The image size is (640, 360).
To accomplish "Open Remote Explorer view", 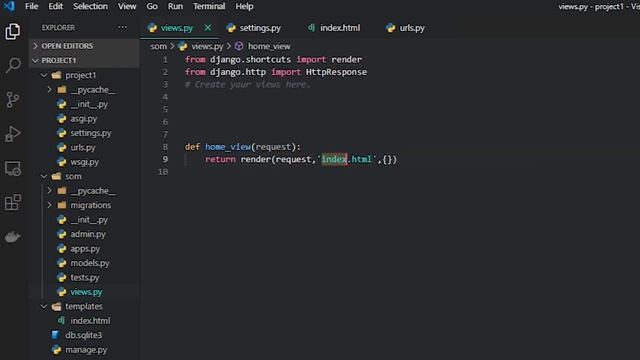I will (13, 168).
